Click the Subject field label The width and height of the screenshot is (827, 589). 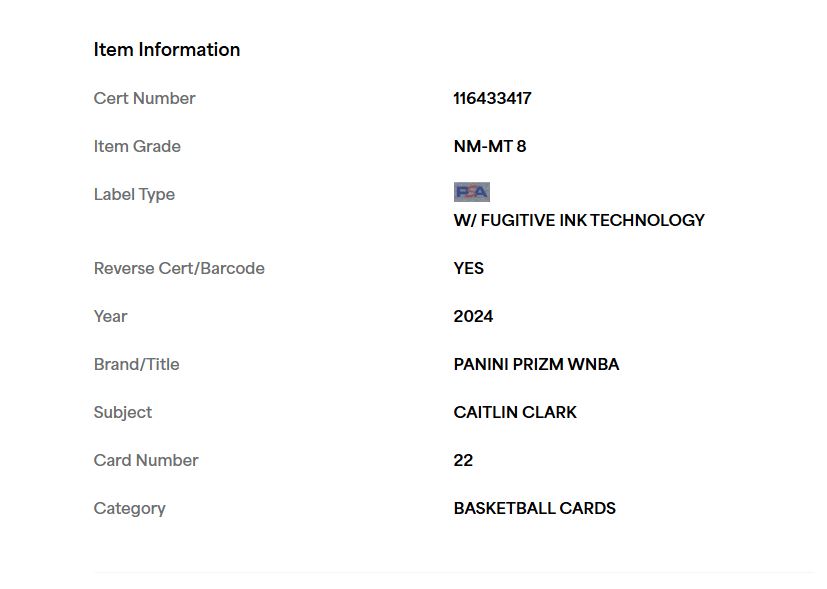(122, 412)
